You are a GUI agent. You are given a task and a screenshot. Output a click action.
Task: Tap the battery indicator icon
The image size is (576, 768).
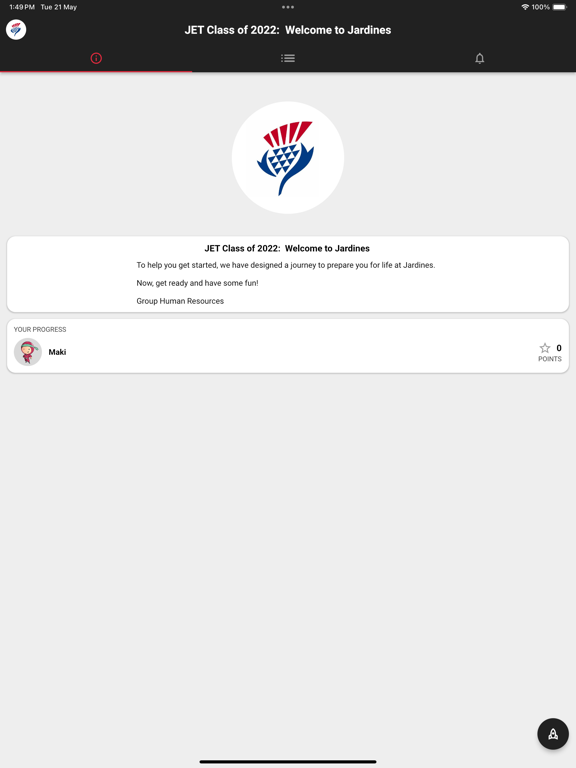click(559, 7)
